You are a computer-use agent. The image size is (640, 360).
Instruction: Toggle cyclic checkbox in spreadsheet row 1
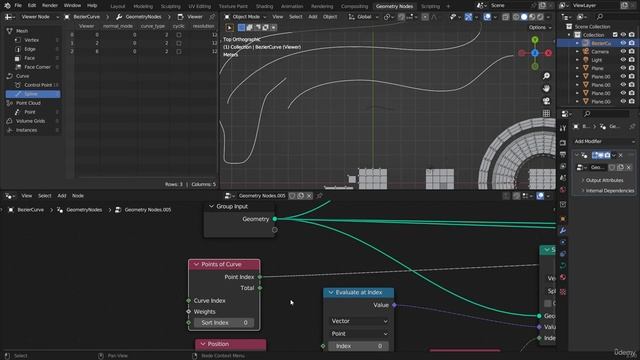click(179, 43)
